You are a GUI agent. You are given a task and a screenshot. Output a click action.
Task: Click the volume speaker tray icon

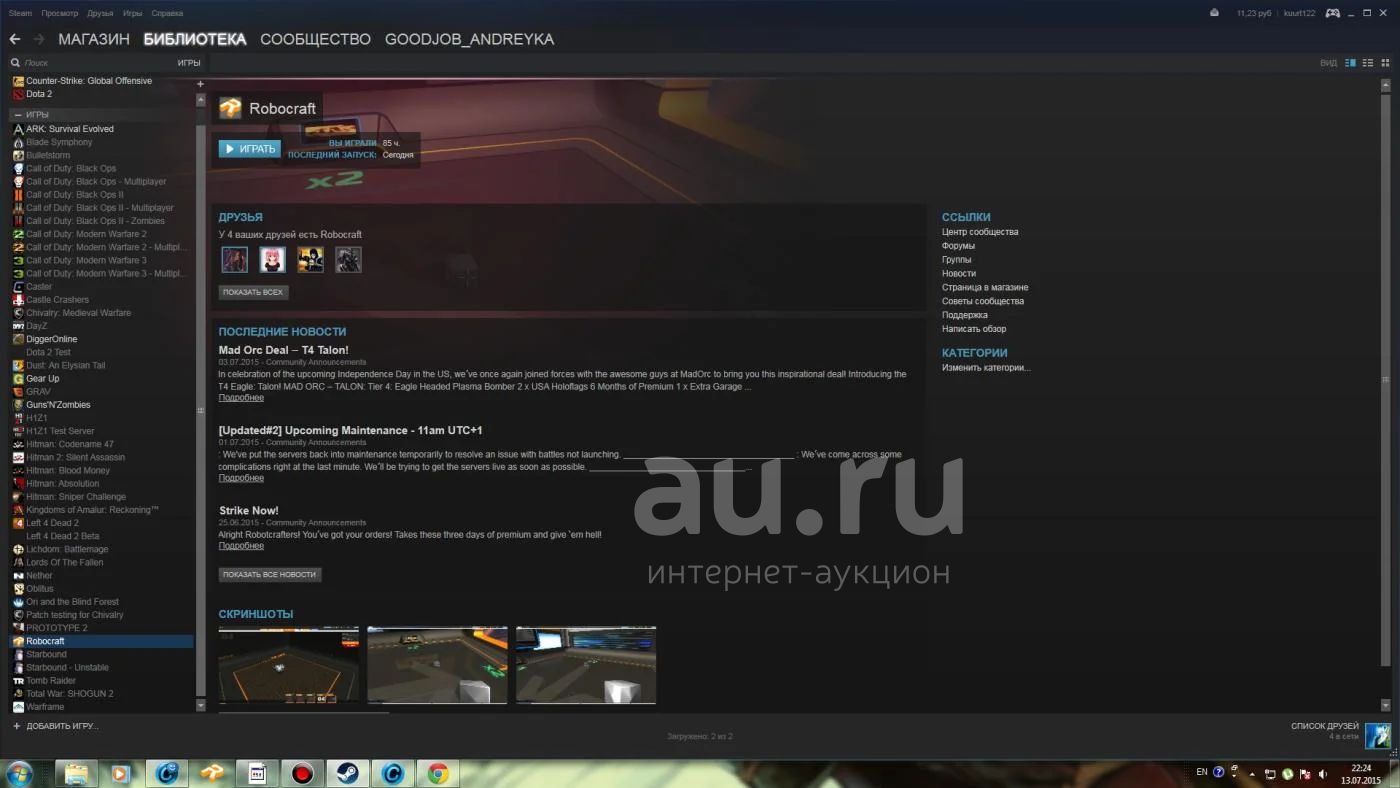tap(1323, 773)
